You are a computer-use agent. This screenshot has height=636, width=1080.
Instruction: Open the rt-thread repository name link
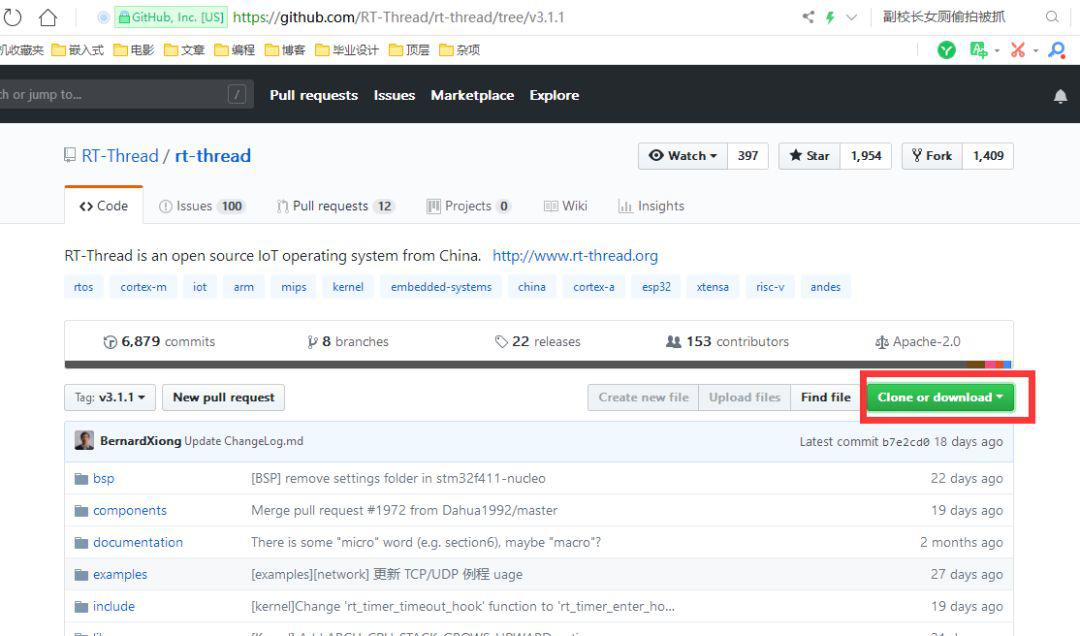213,156
